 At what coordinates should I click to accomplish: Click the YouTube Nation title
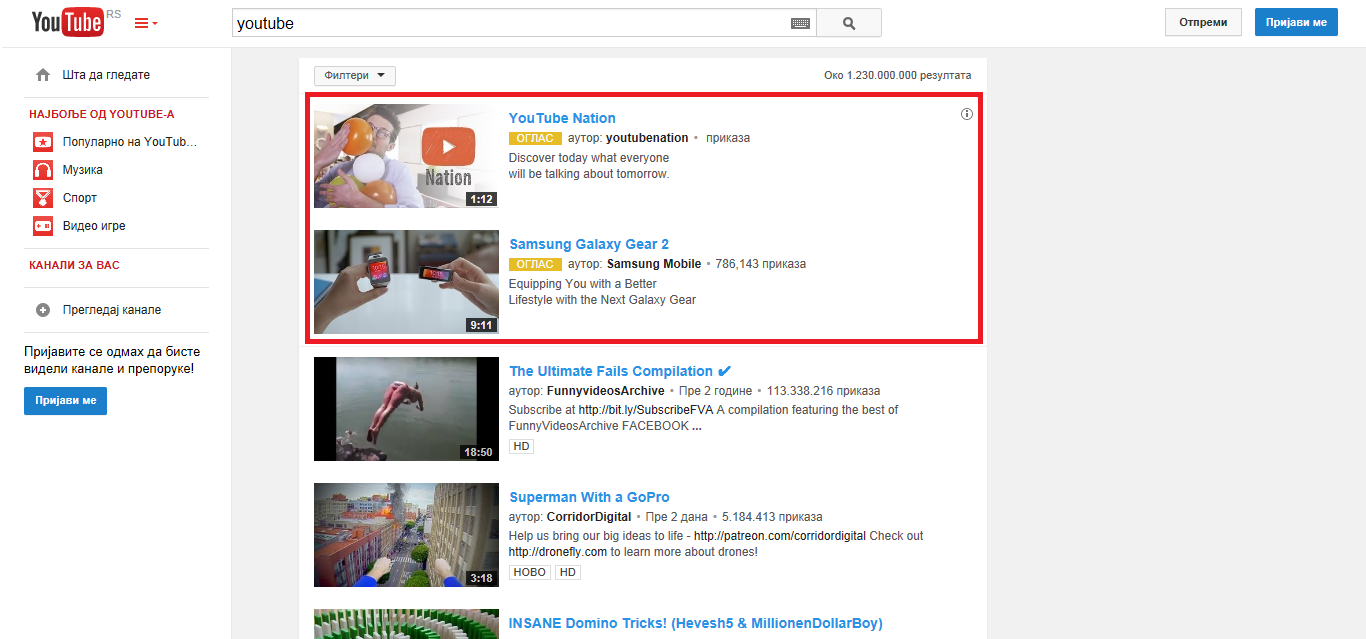pos(562,118)
